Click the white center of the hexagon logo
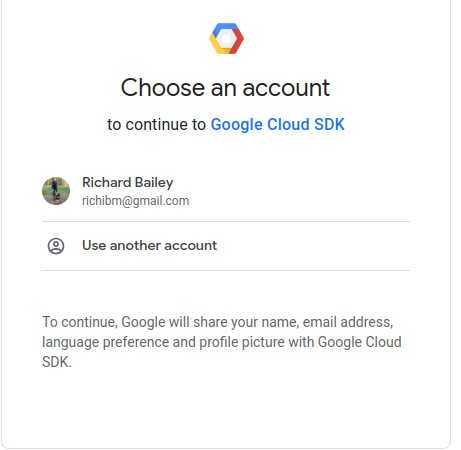The image size is (461, 450). 226,39
